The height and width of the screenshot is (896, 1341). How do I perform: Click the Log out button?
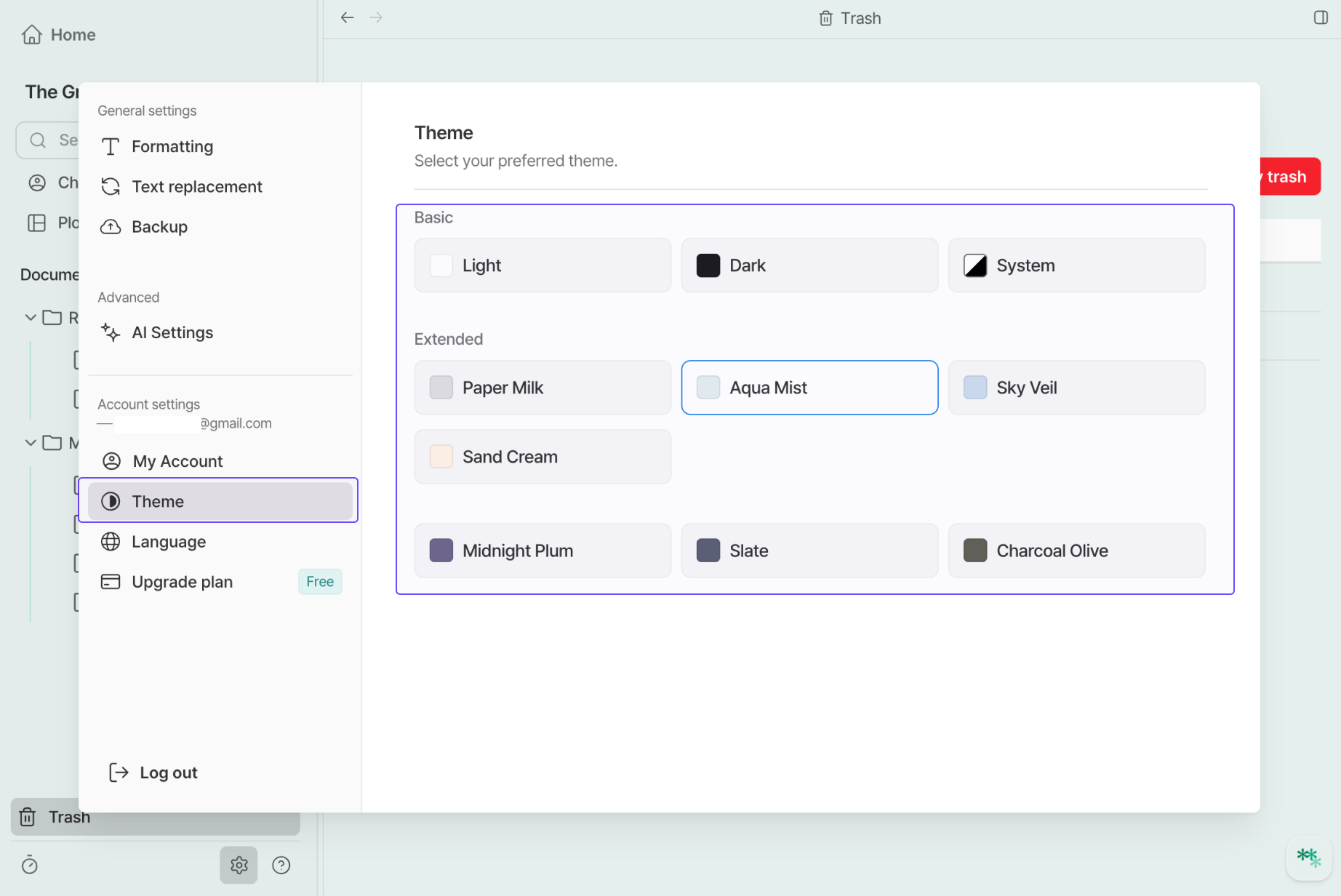point(153,772)
